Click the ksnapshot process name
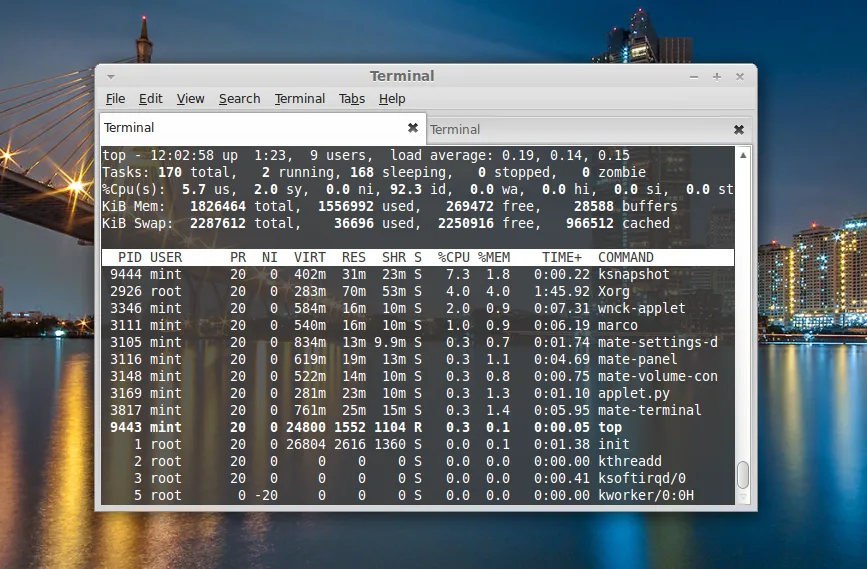 click(x=634, y=274)
